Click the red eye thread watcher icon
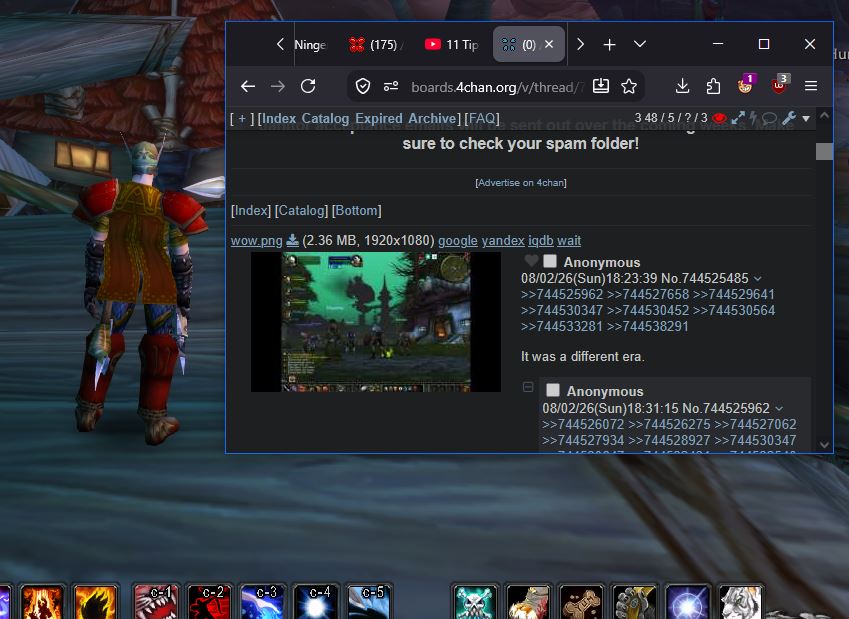This screenshot has height=619, width=849. point(719,118)
